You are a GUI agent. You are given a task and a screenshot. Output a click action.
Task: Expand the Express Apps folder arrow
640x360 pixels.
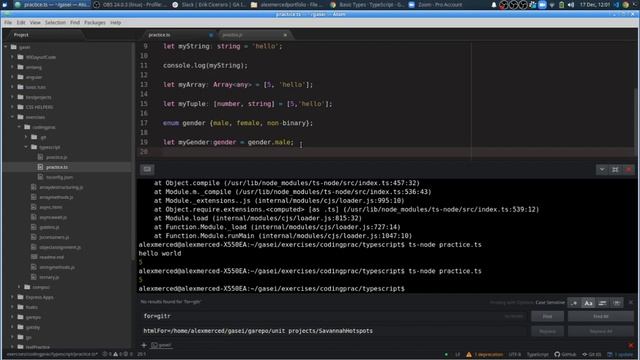coord(12,297)
